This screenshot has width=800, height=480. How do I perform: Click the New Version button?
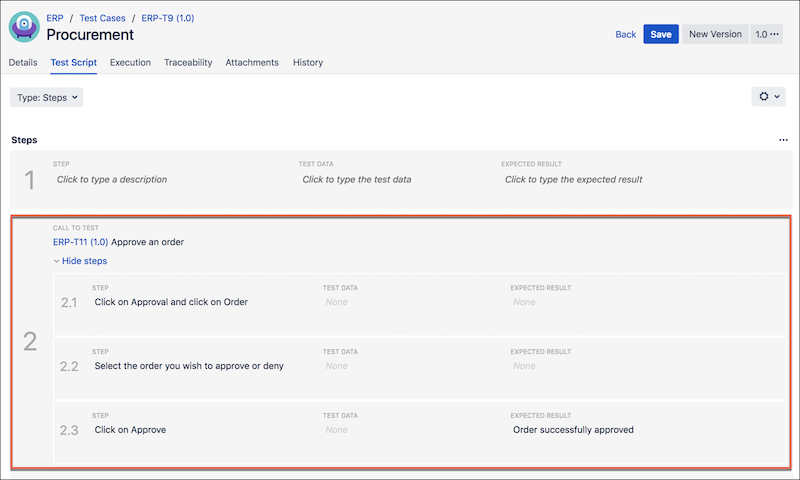pyautogui.click(x=715, y=34)
